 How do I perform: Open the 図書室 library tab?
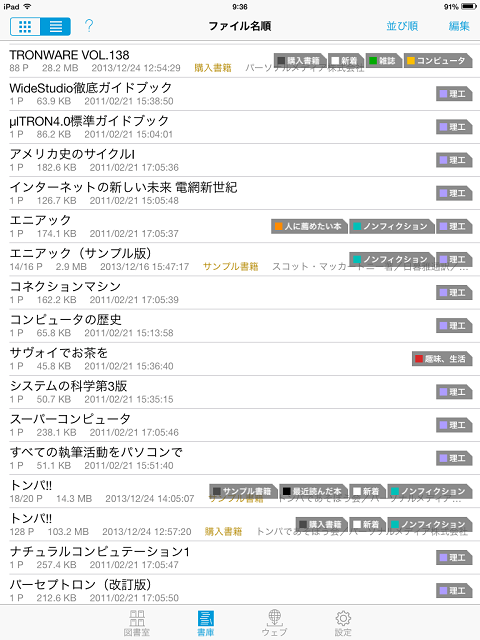137,623
